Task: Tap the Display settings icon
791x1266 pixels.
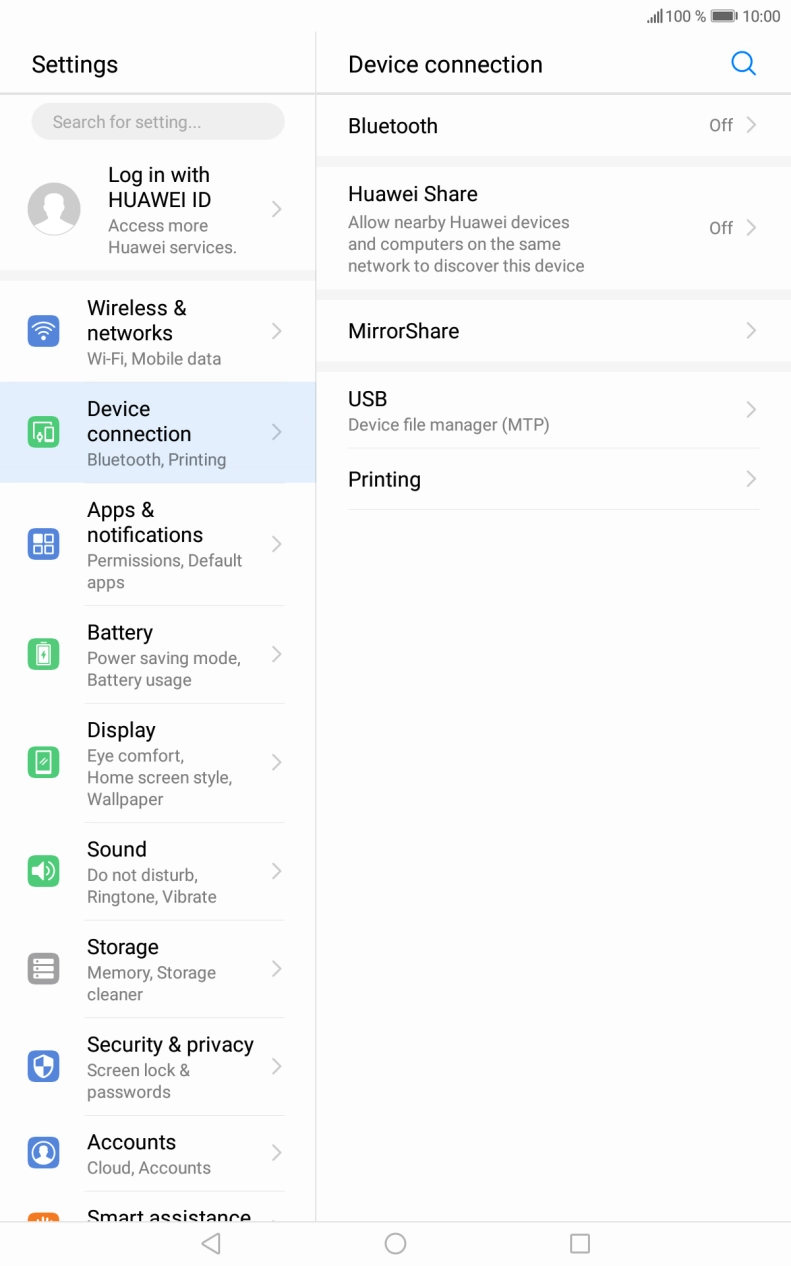Action: 43,762
